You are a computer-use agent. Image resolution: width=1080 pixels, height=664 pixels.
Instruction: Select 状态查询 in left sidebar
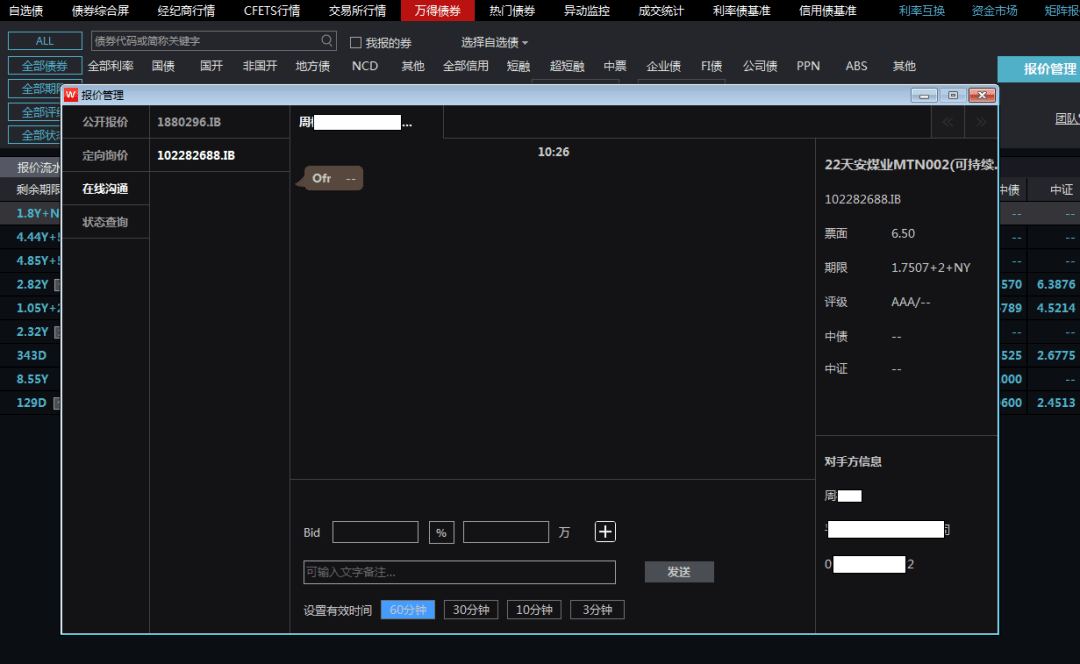click(x=105, y=222)
